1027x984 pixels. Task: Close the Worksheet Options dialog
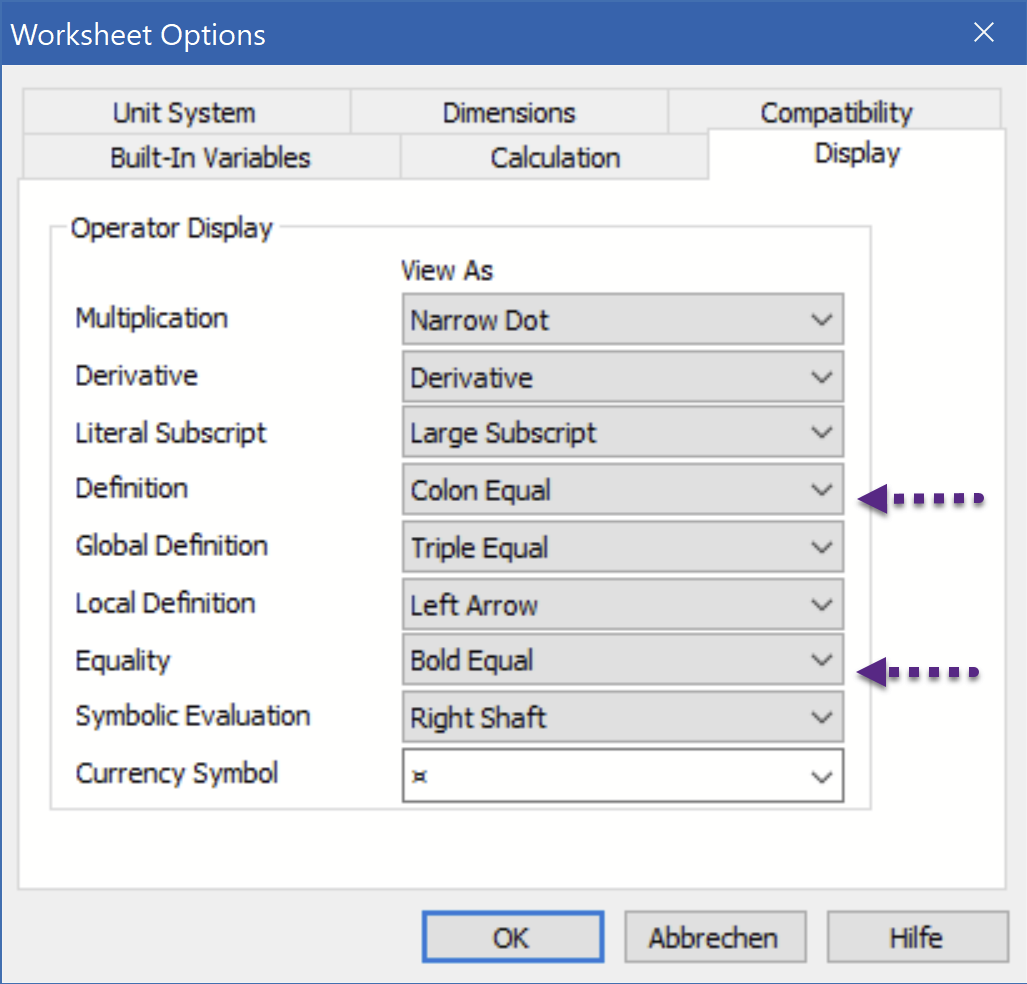coord(984,33)
